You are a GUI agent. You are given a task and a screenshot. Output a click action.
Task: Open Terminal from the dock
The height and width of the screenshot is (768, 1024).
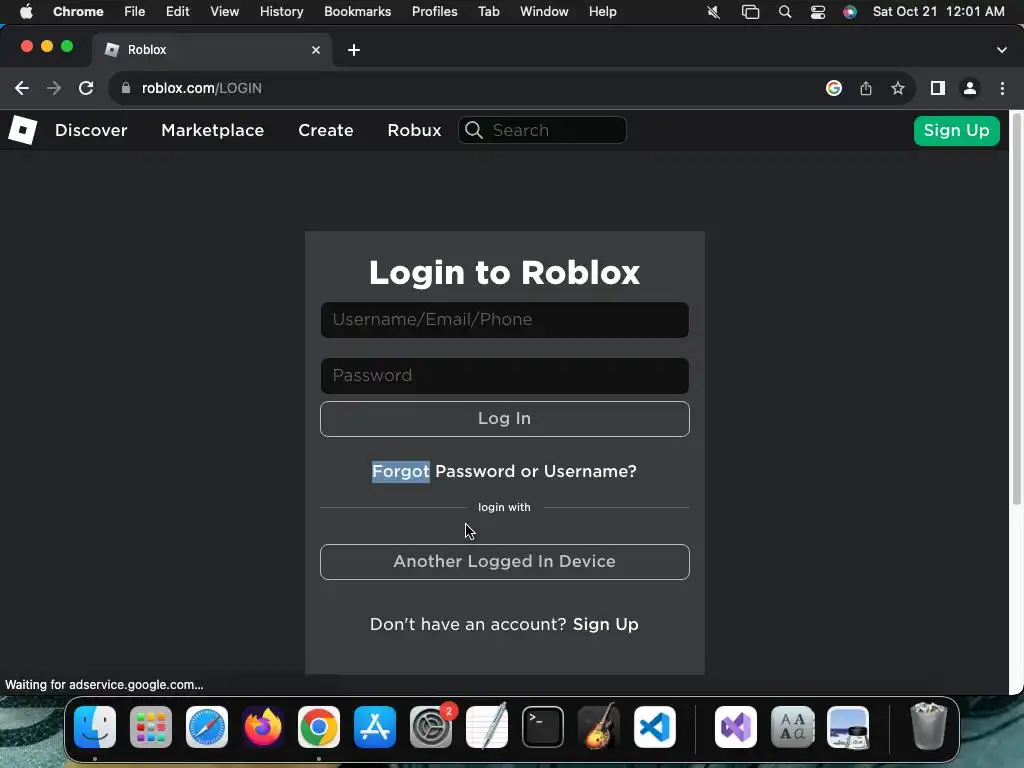(543, 727)
